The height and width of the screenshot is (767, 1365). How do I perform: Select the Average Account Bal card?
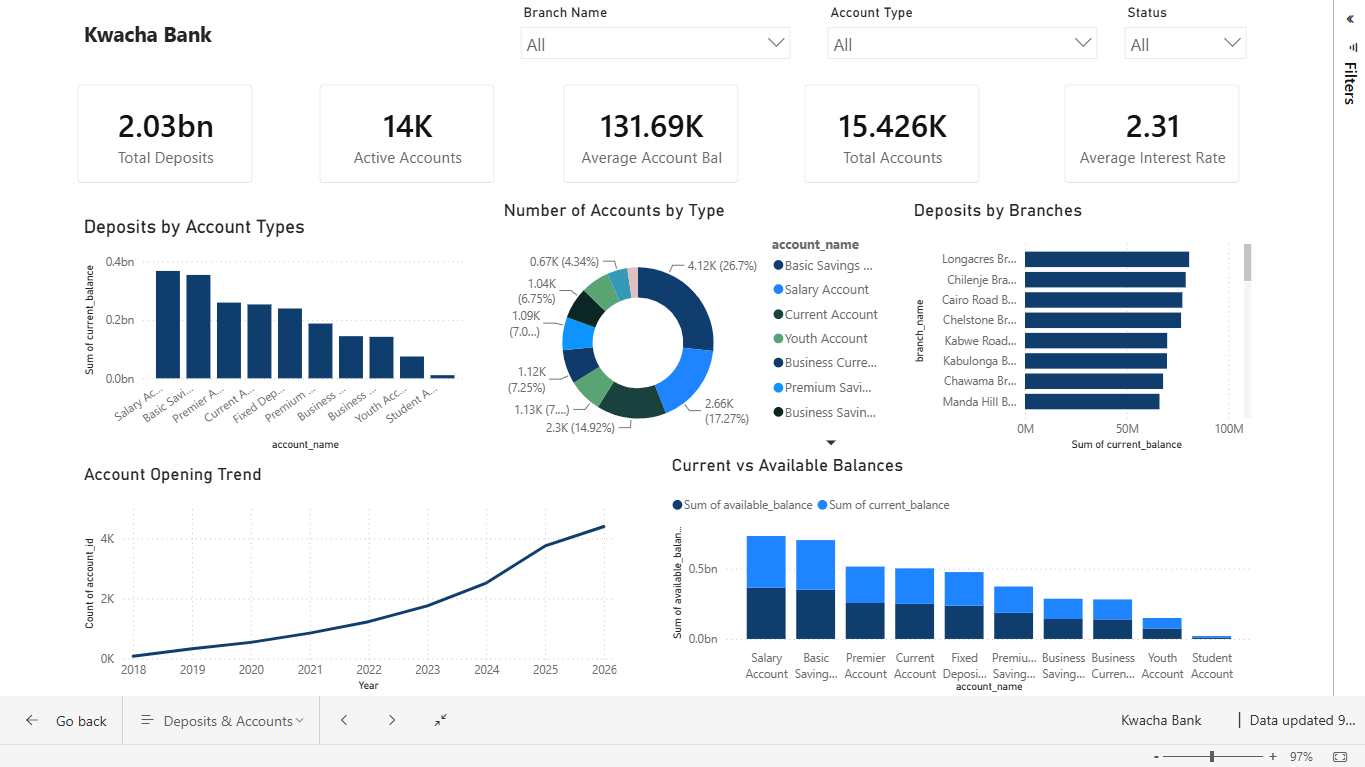(x=651, y=134)
